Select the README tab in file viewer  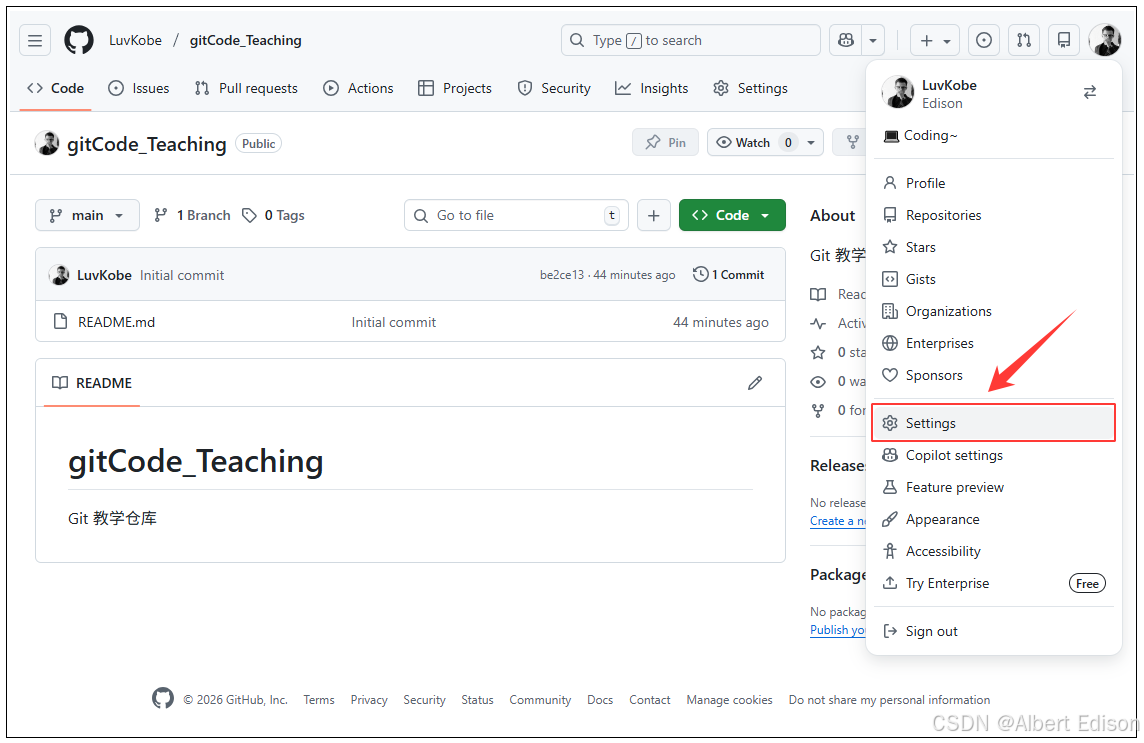coord(92,383)
